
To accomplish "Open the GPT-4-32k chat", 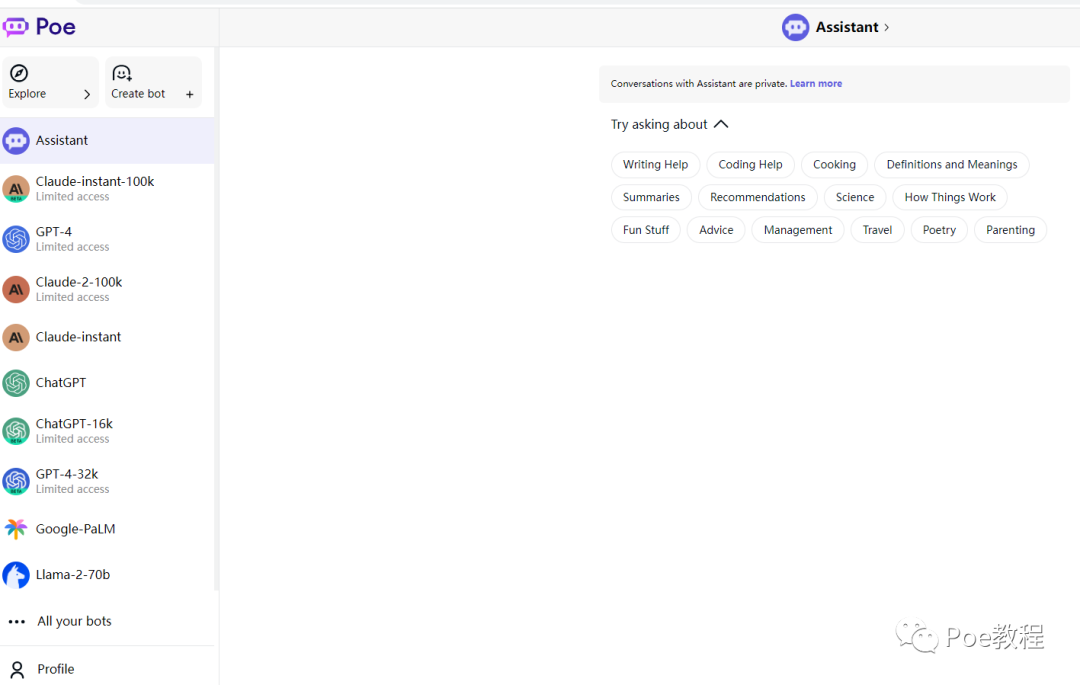I will (107, 481).
